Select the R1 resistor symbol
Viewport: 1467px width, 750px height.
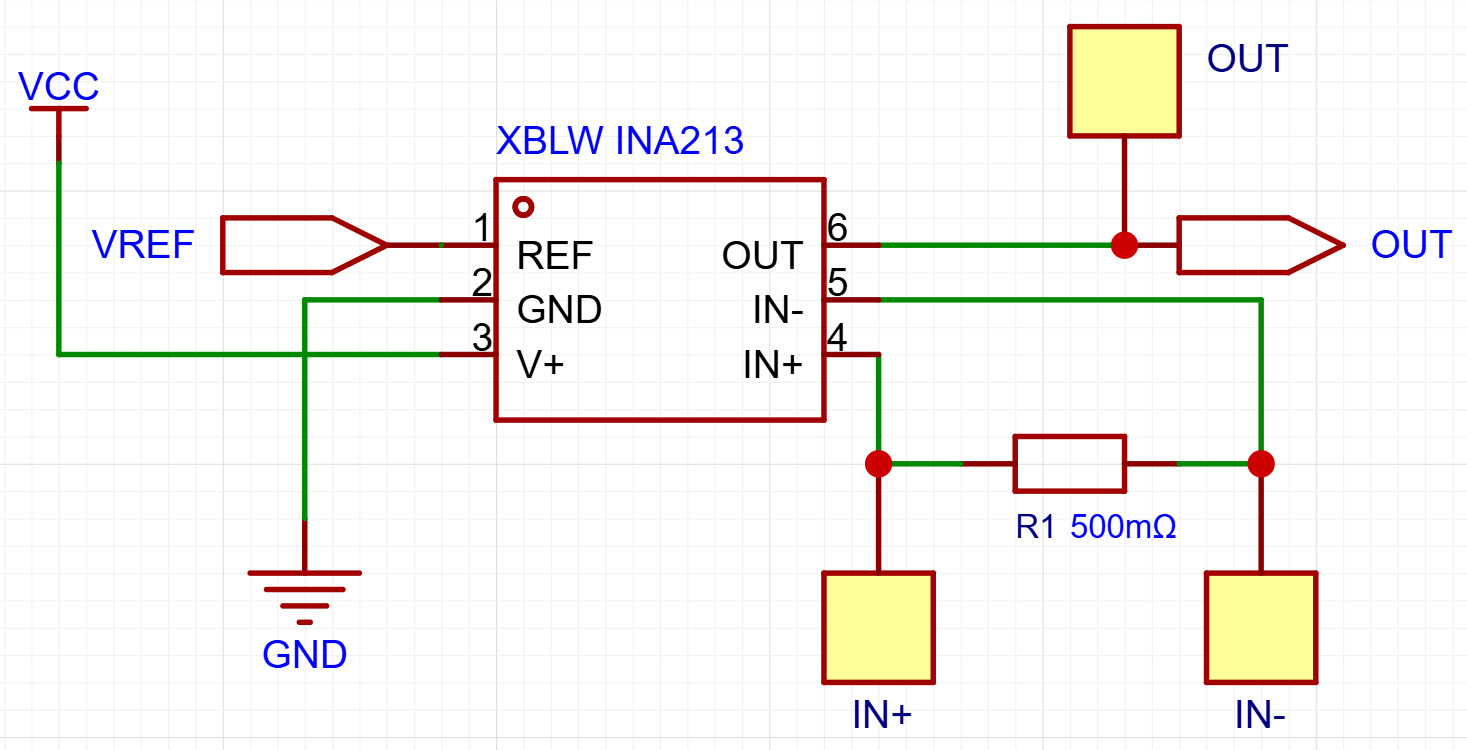[1070, 463]
